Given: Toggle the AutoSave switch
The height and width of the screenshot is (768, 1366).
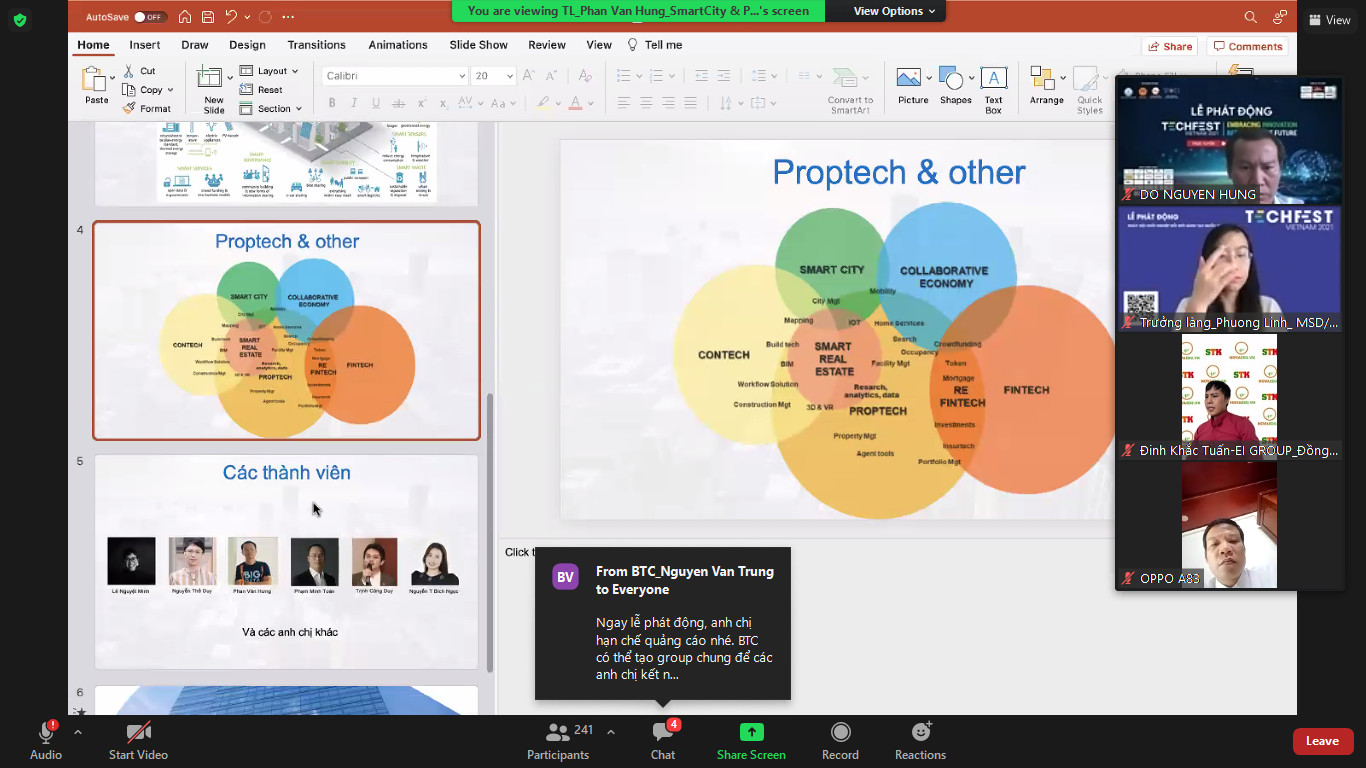Looking at the screenshot, I should point(150,17).
